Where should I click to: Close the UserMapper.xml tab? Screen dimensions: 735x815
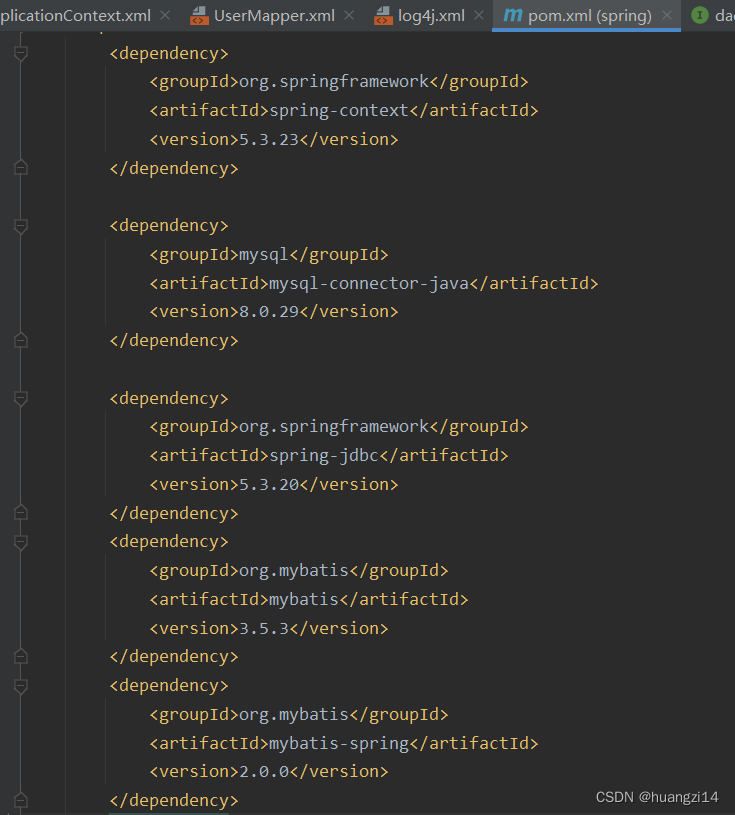tap(347, 15)
